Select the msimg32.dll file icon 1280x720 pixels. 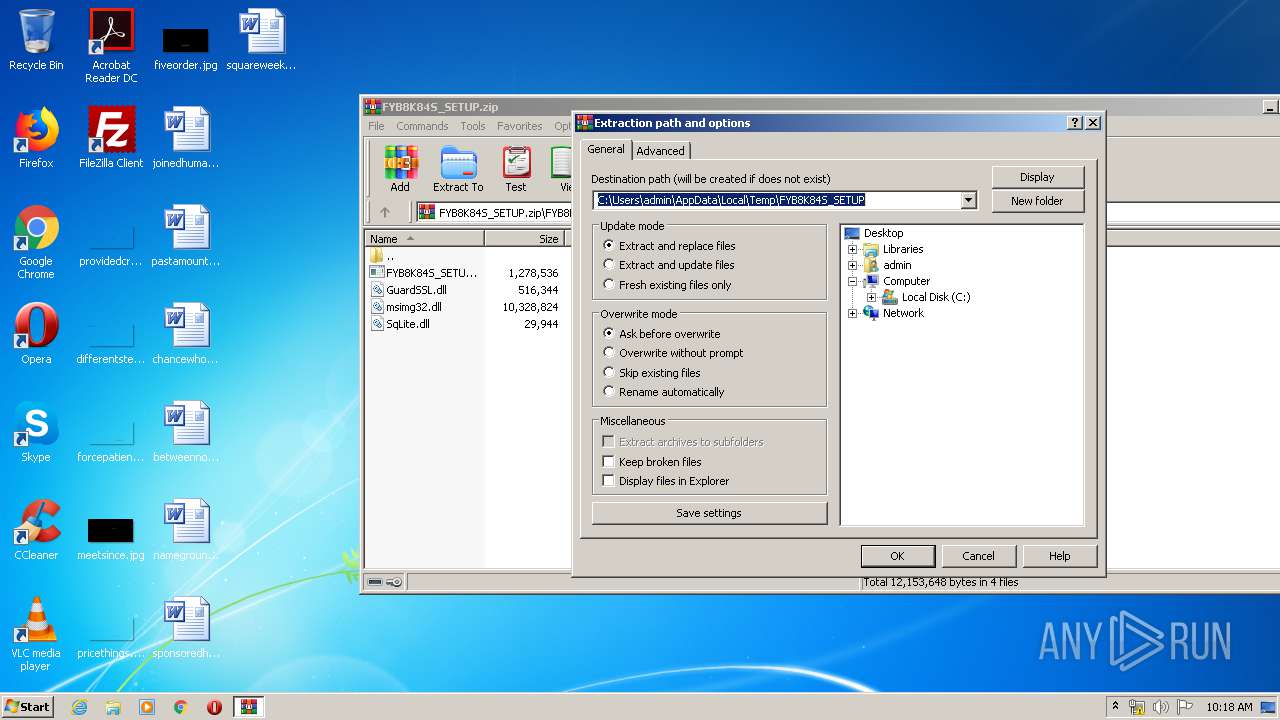click(x=377, y=307)
